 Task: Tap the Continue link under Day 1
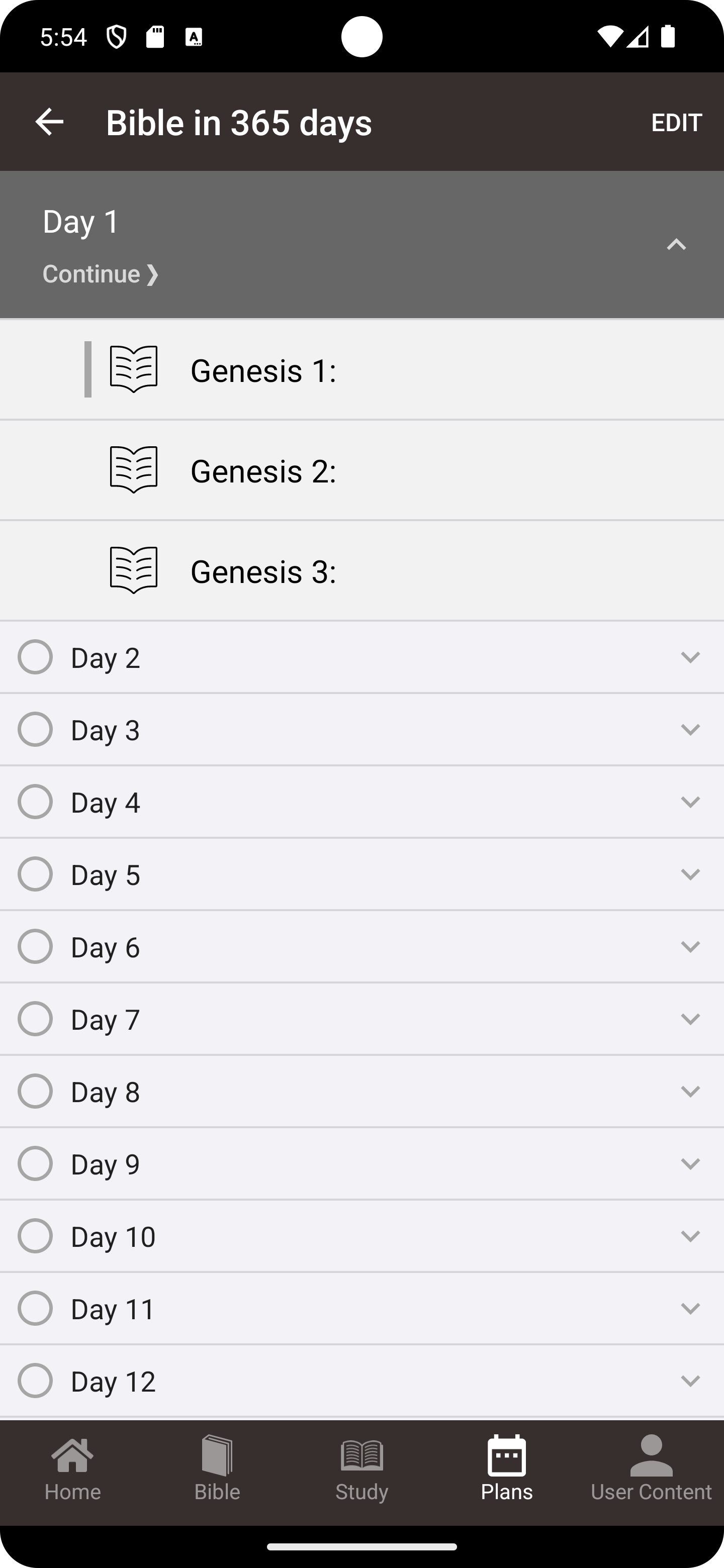[101, 274]
